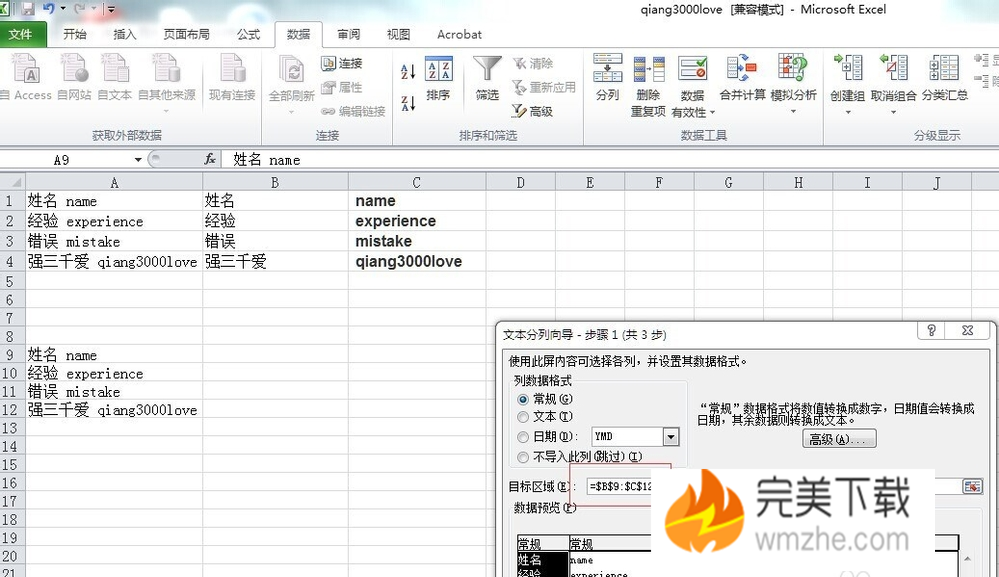
Task: Switch to the Home (开始) tab
Action: click(75, 34)
